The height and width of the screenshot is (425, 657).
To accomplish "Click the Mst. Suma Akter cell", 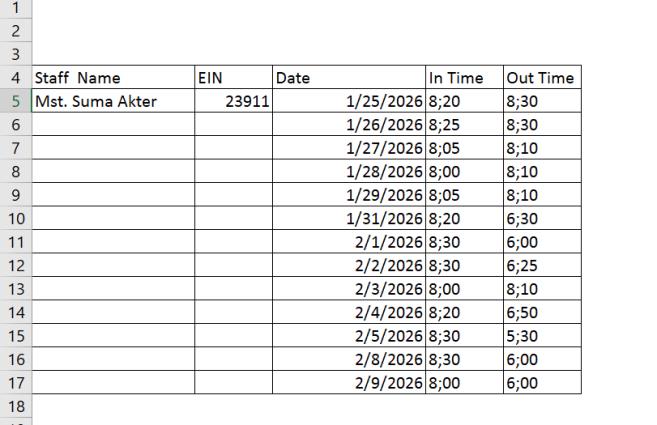I will [113, 101].
